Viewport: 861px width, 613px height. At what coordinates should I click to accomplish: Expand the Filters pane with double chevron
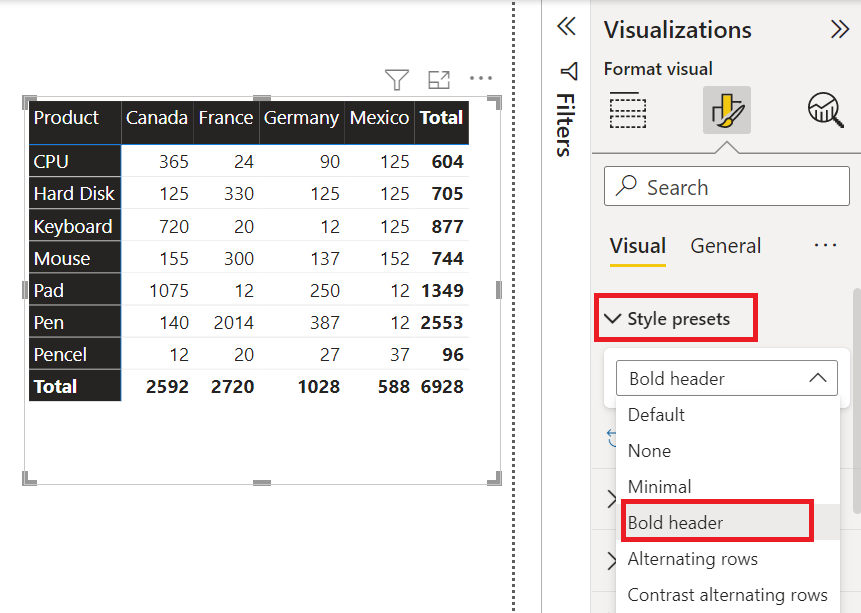[x=567, y=27]
